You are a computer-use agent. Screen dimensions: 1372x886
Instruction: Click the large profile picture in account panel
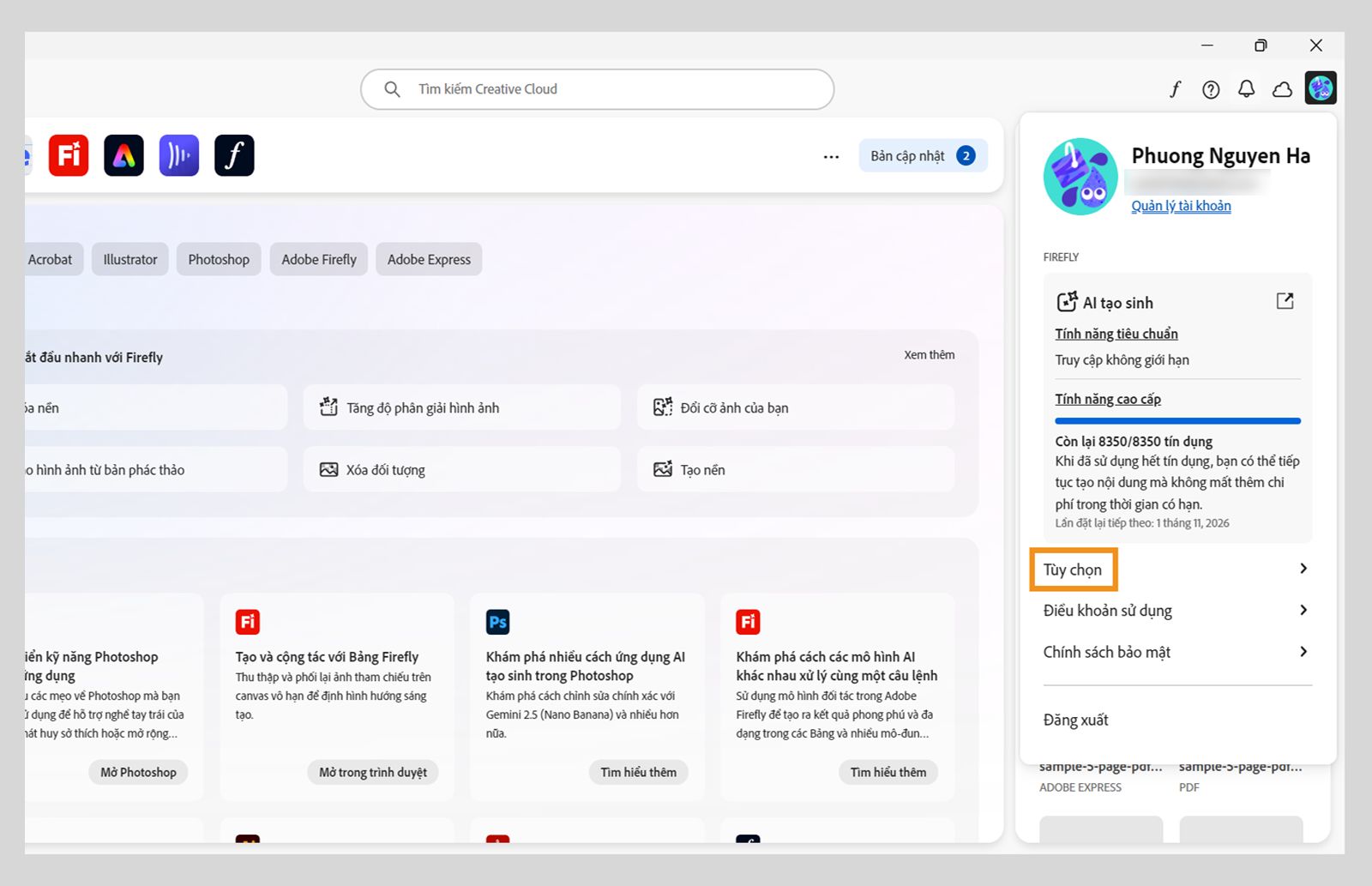[x=1080, y=176]
